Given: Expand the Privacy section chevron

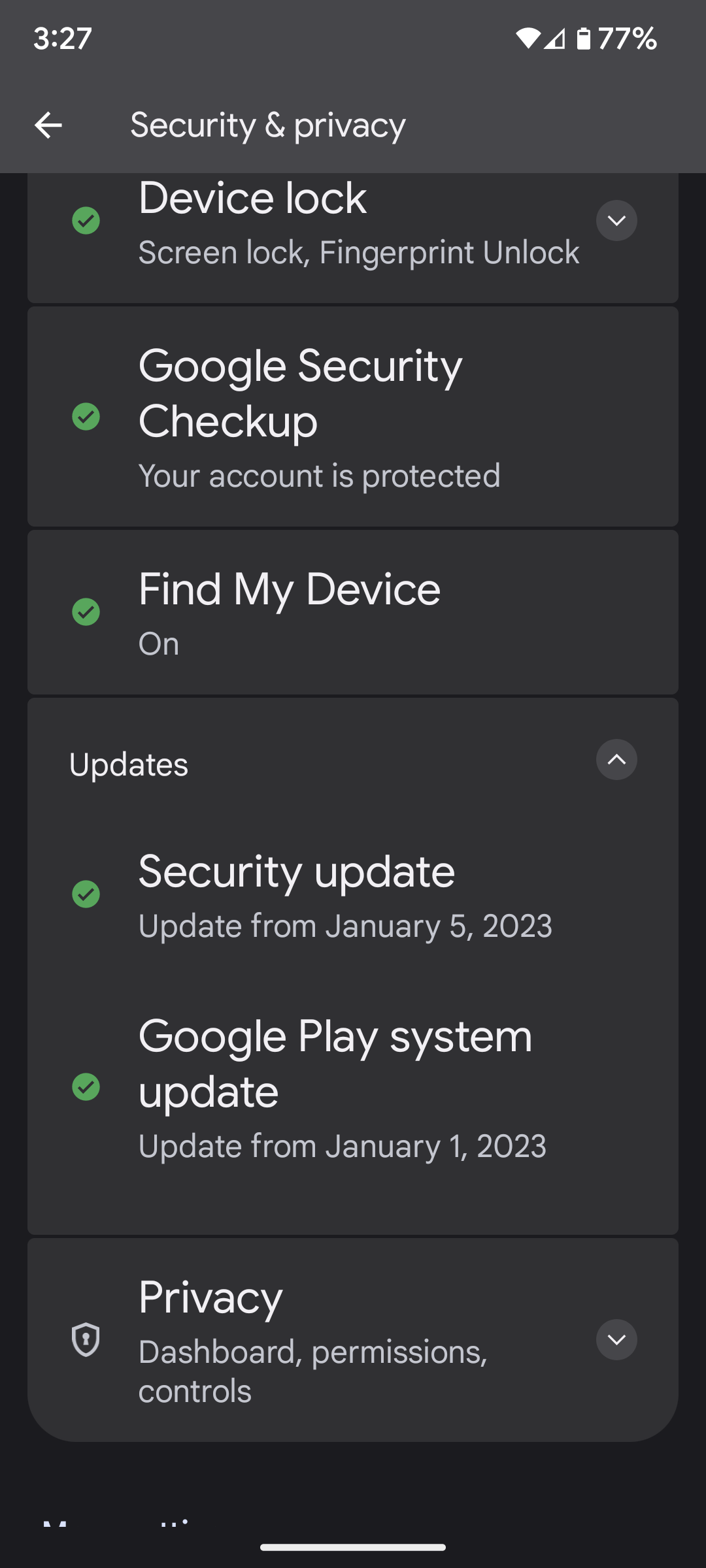Looking at the screenshot, I should [616, 1339].
